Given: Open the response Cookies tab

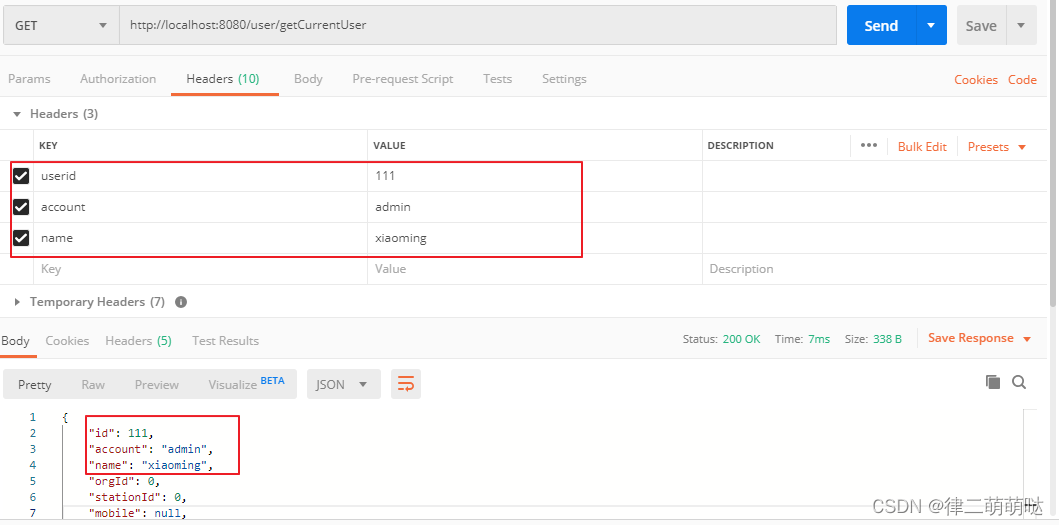Looking at the screenshot, I should click(67, 341).
